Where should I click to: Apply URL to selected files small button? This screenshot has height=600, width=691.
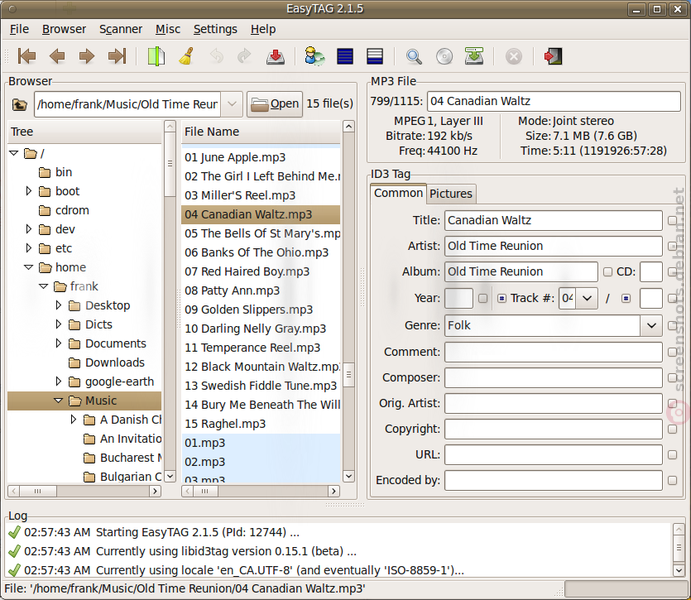672,455
